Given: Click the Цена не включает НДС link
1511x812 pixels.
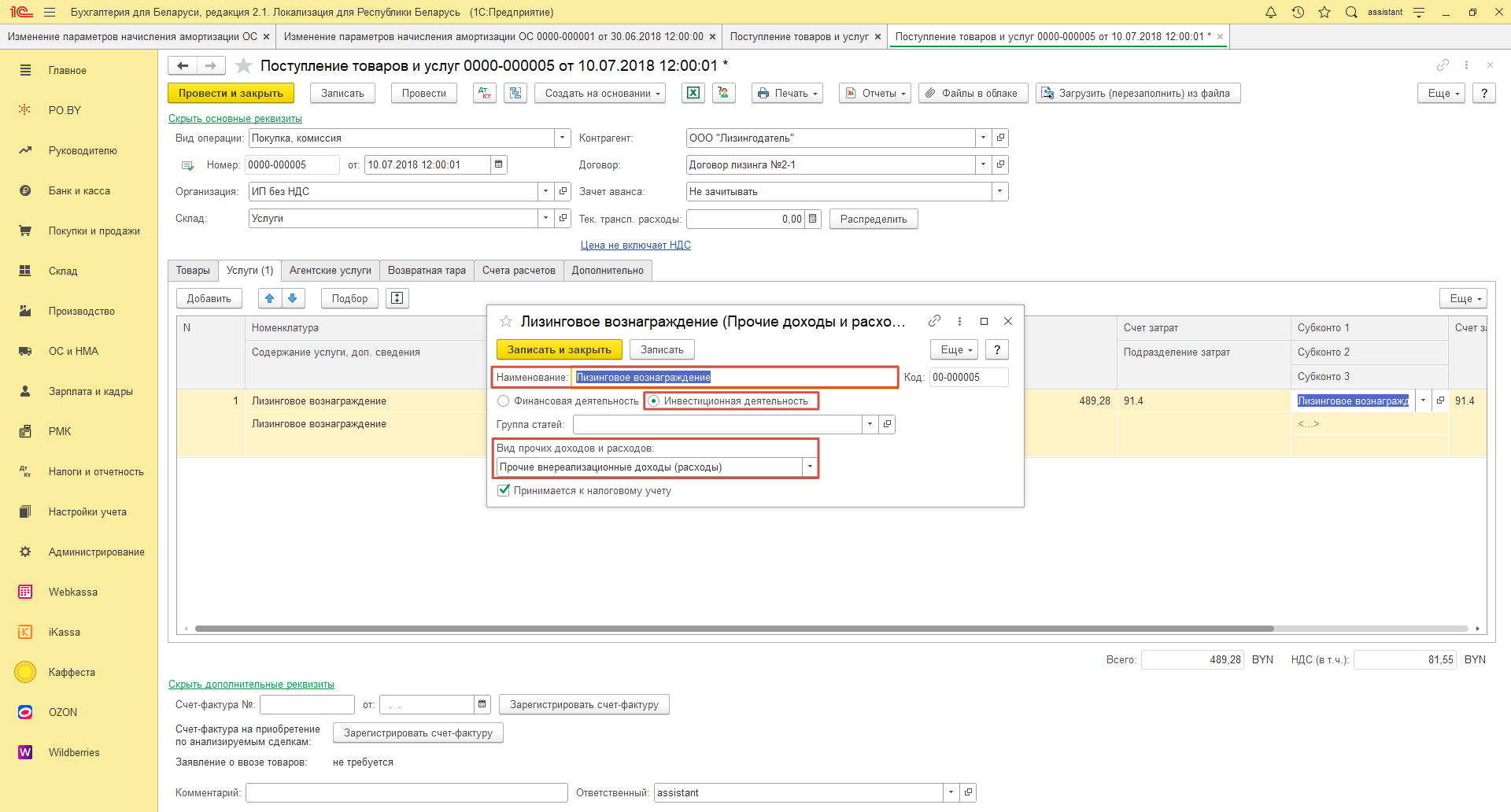Looking at the screenshot, I should point(635,245).
